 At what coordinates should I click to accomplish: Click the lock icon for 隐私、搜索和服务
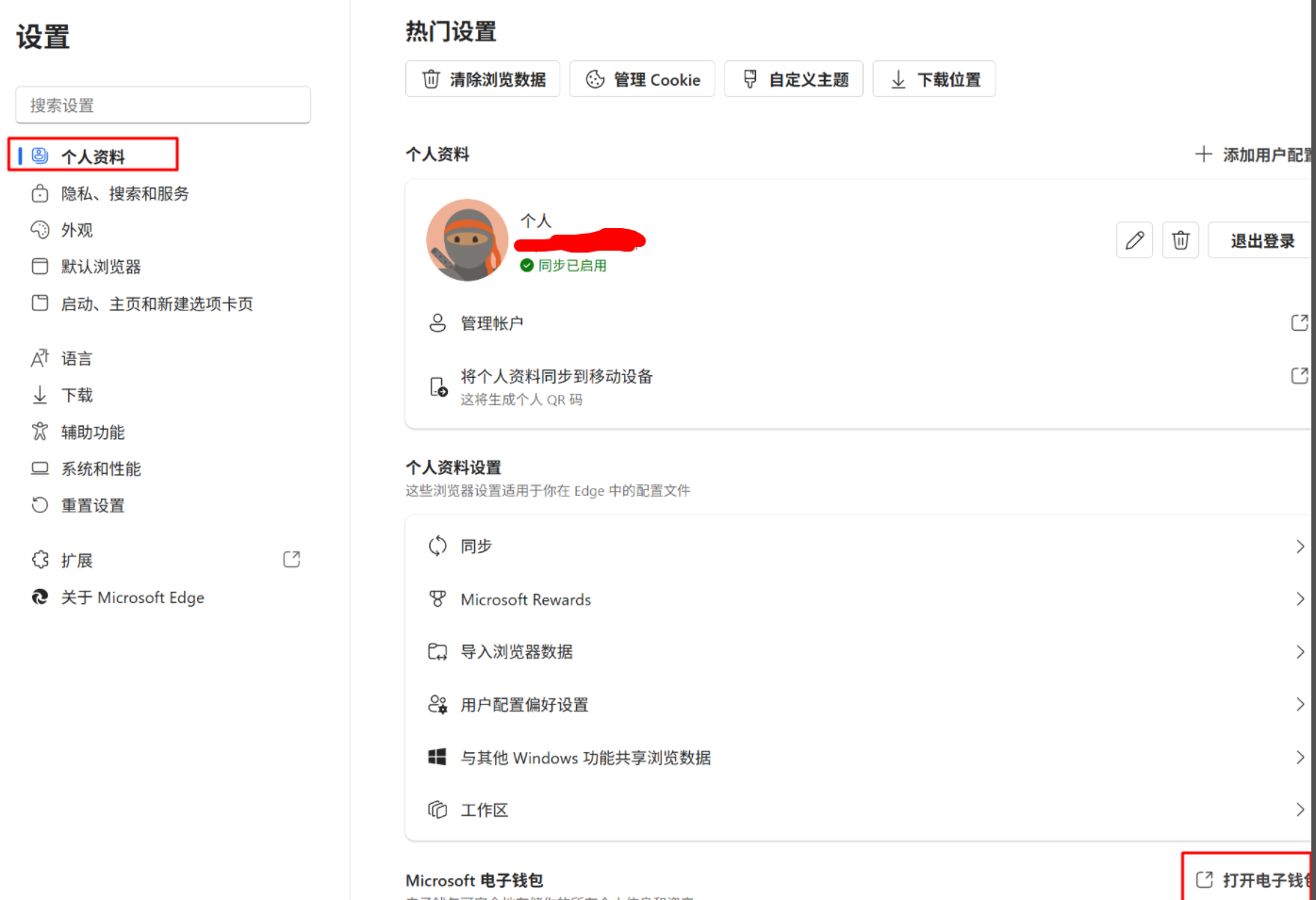point(40,193)
